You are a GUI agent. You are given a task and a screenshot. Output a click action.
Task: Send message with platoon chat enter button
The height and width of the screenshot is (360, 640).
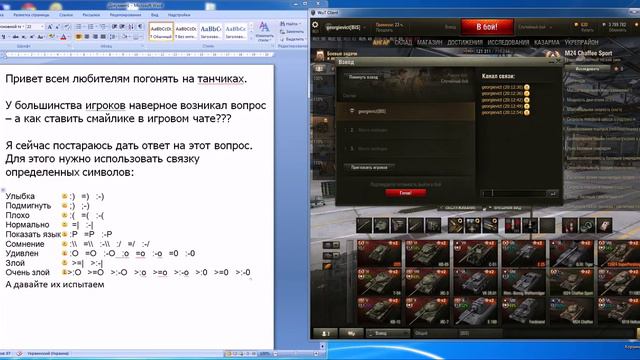[x=553, y=193]
